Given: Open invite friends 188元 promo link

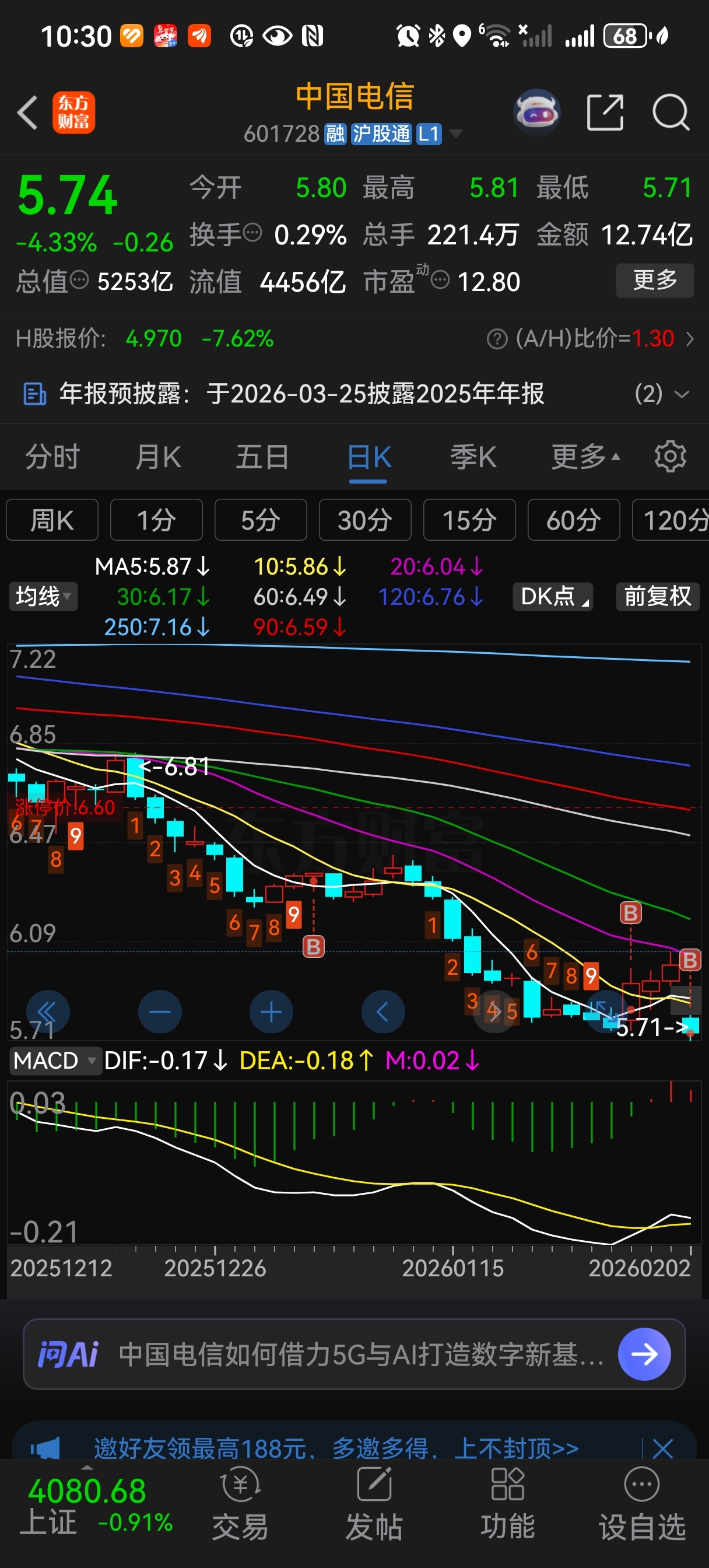Looking at the screenshot, I should (x=336, y=1447).
